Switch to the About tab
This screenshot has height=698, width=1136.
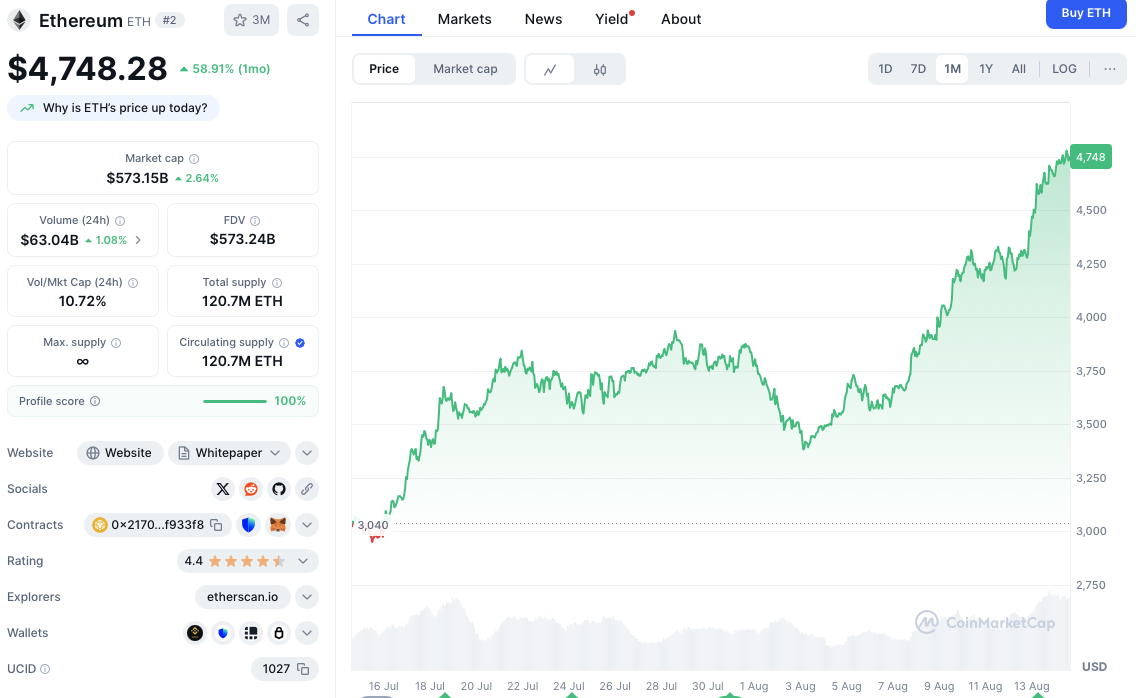[x=681, y=20]
